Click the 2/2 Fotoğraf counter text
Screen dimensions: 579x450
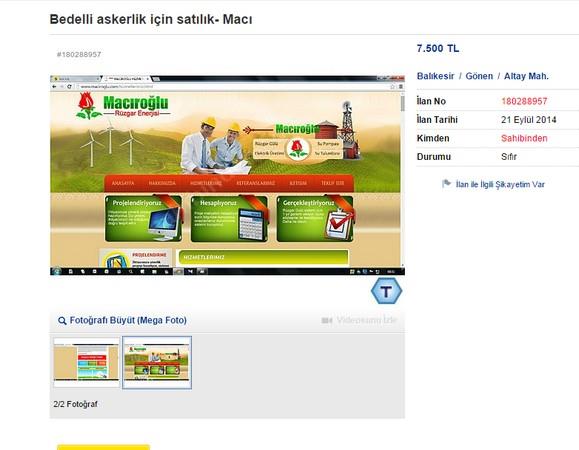[x=75, y=404]
